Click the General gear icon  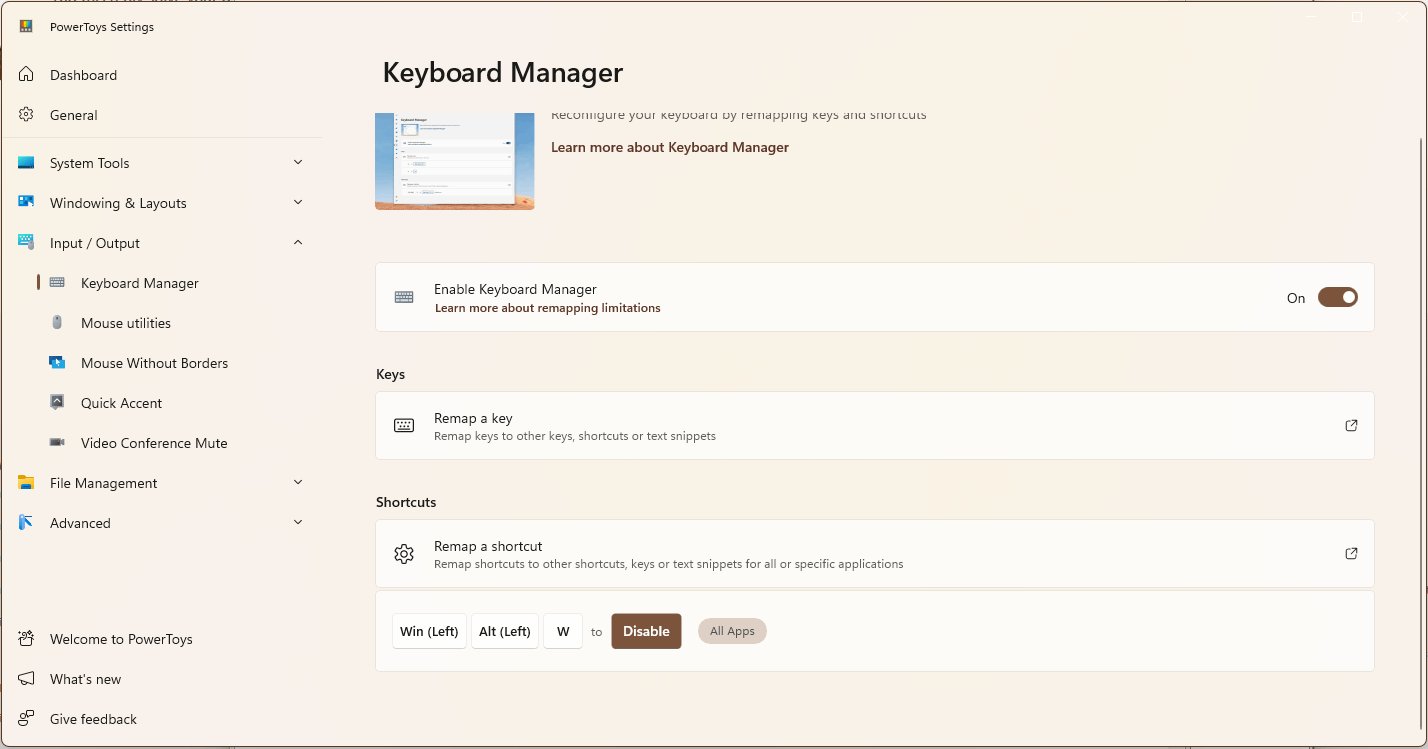27,115
